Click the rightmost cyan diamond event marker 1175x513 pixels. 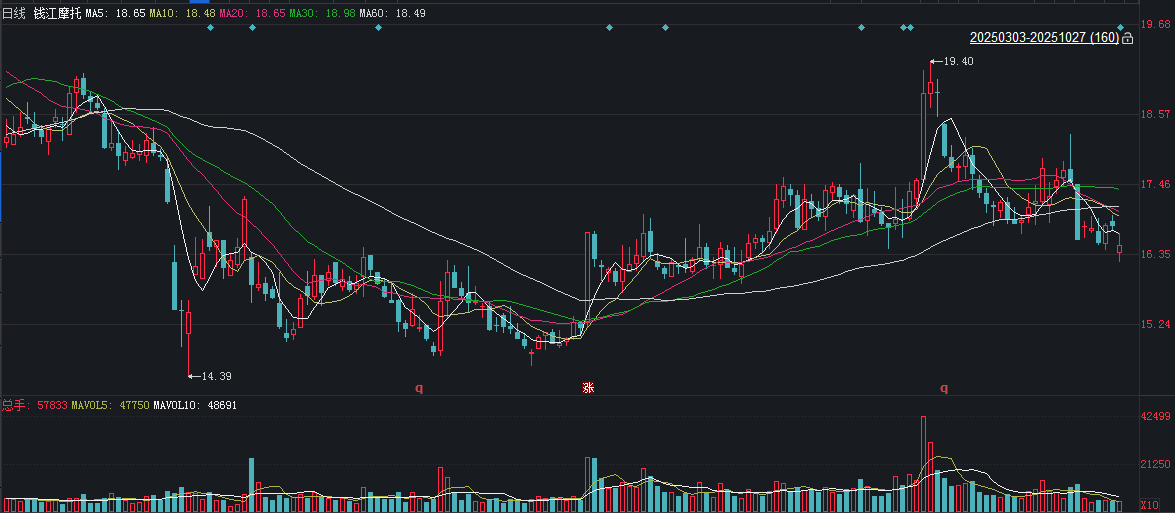(1121, 28)
